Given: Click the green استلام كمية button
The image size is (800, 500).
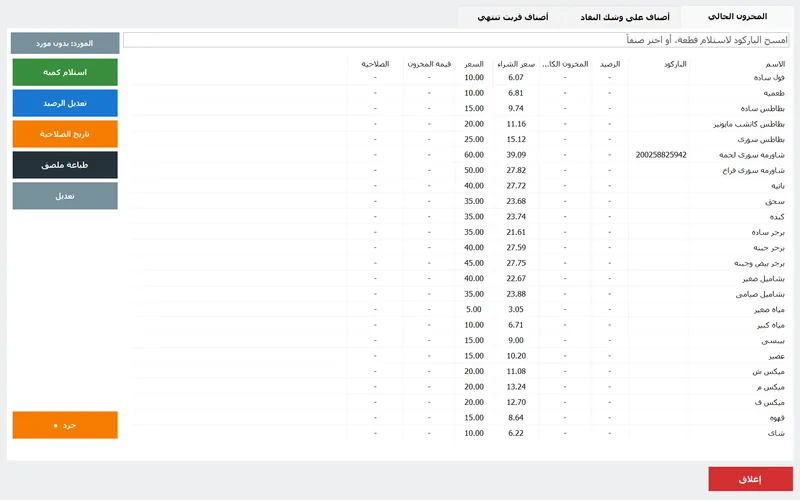Looking at the screenshot, I should point(65,72).
